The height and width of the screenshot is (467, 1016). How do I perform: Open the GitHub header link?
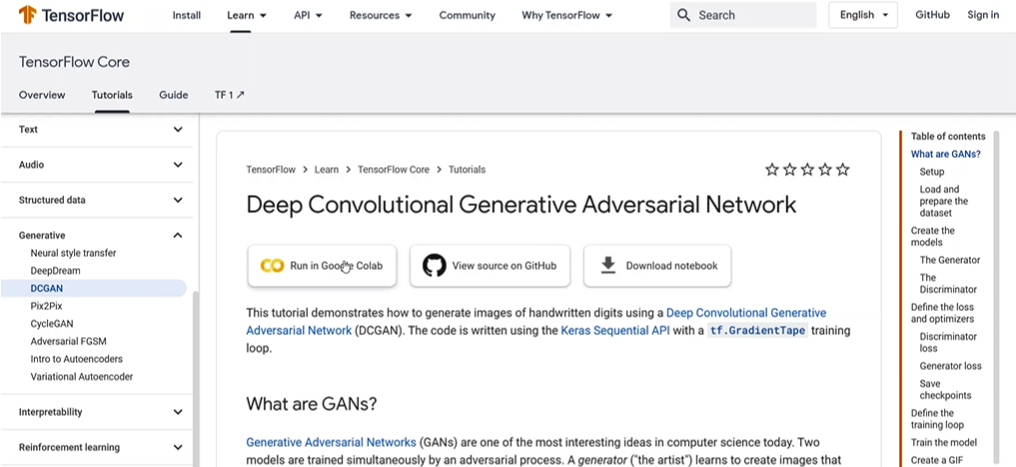click(x=932, y=15)
